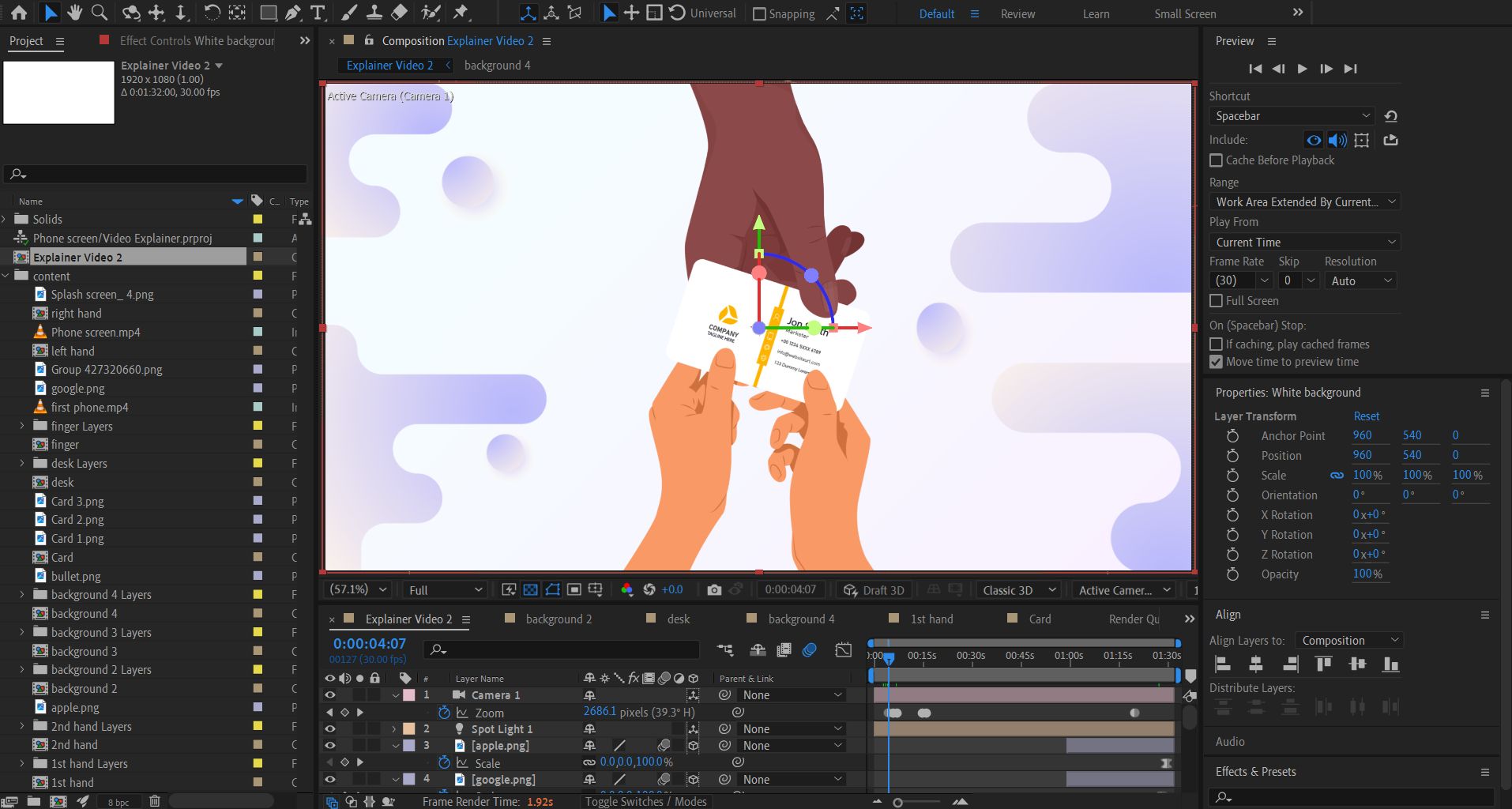Expand the finger Layers folder
Image resolution: width=1512 pixels, height=809 pixels.
[22, 426]
